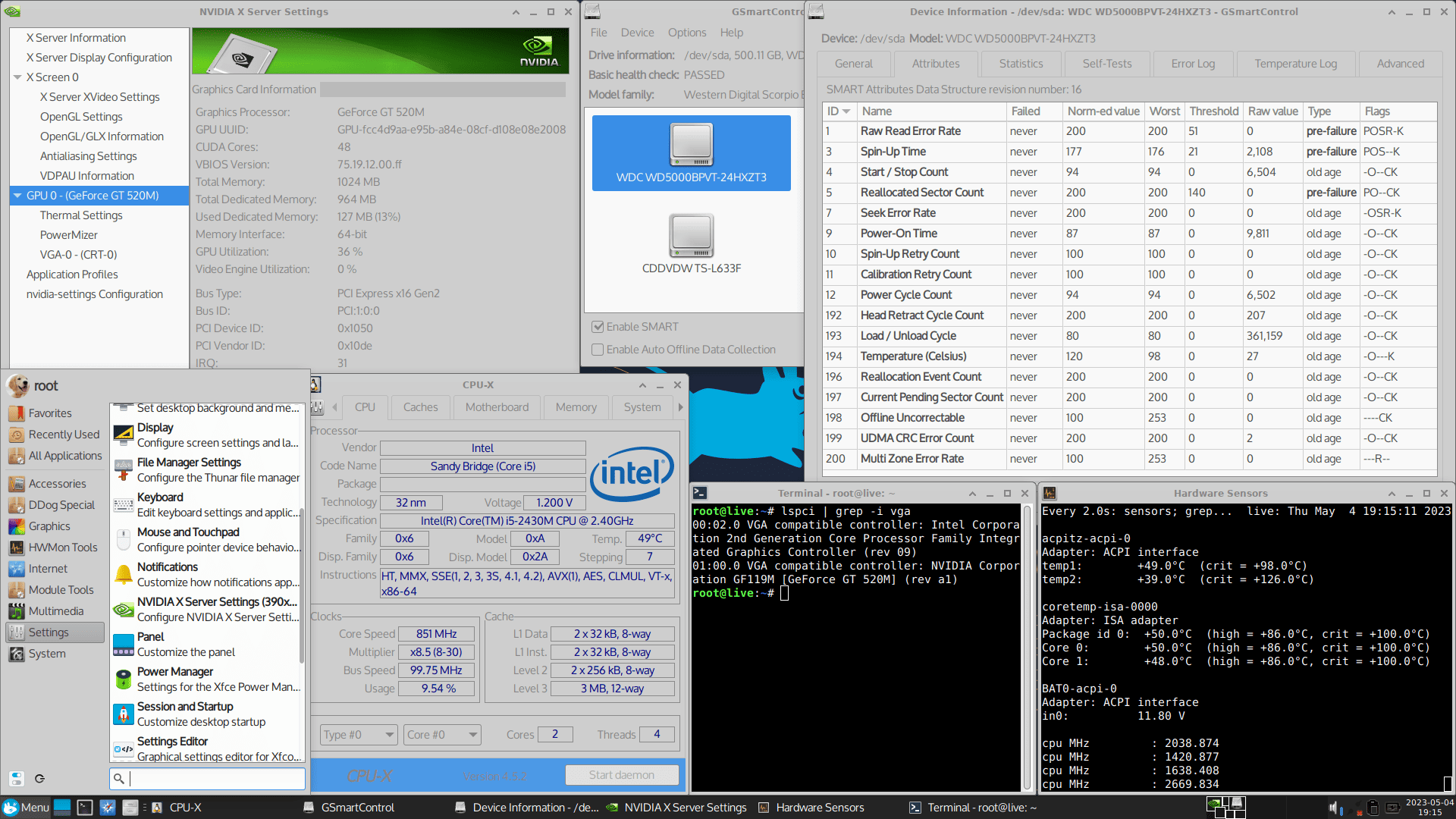
Task: Click the application menu search field
Action: click(x=207, y=778)
